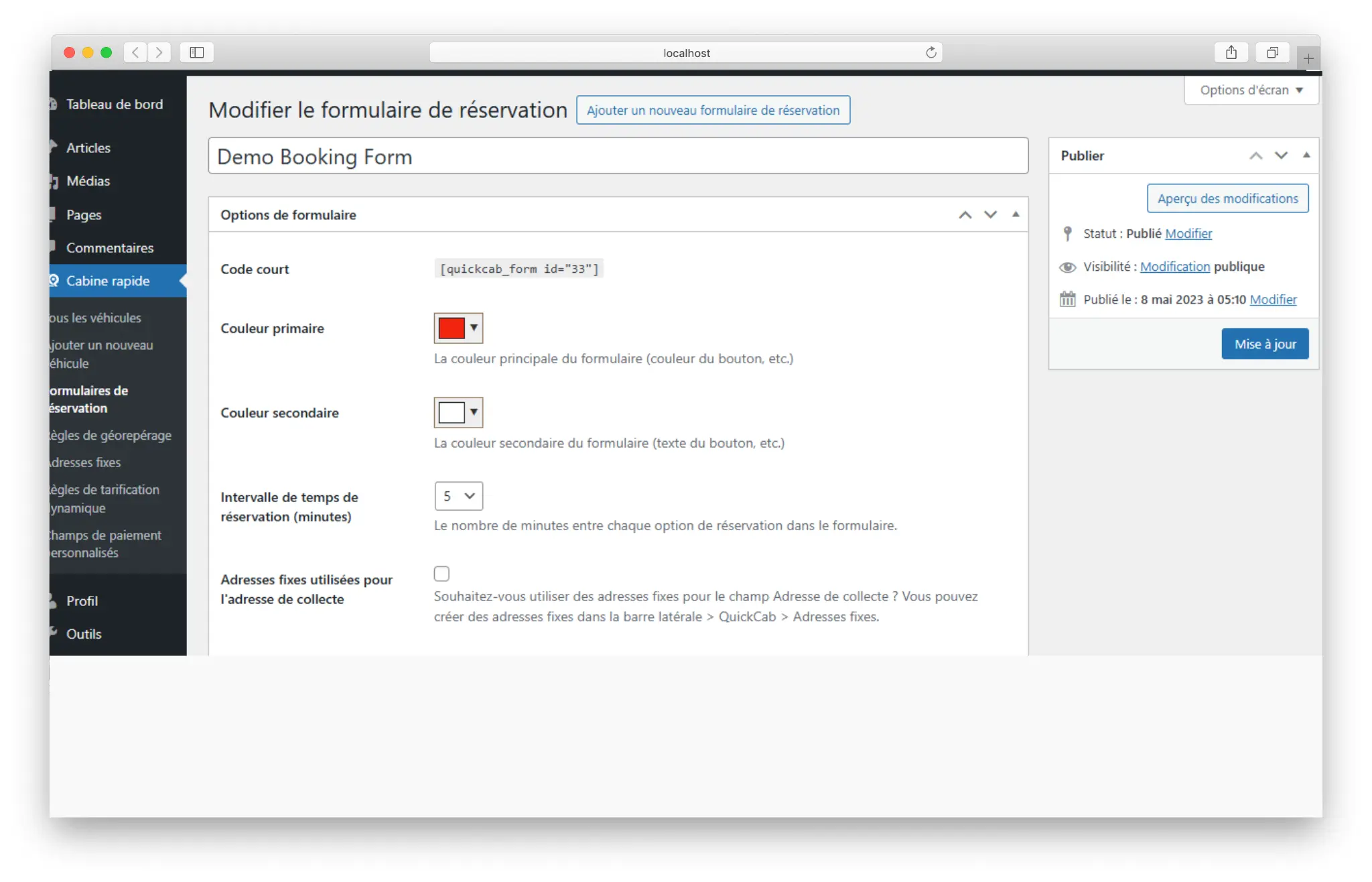Go back using browser back arrow
This screenshot has height=882, width=1372.
(x=135, y=52)
